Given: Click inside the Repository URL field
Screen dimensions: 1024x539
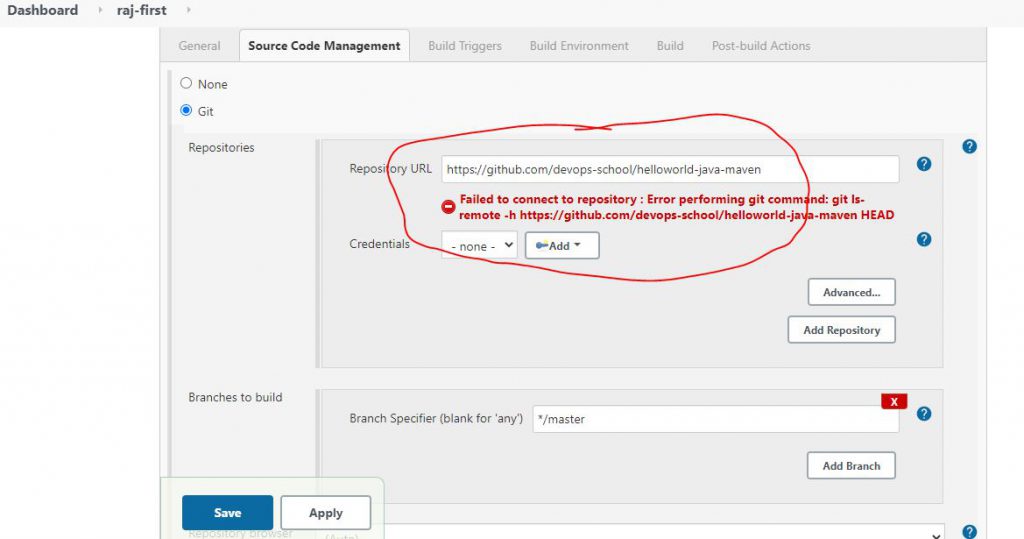Looking at the screenshot, I should tap(670, 170).
